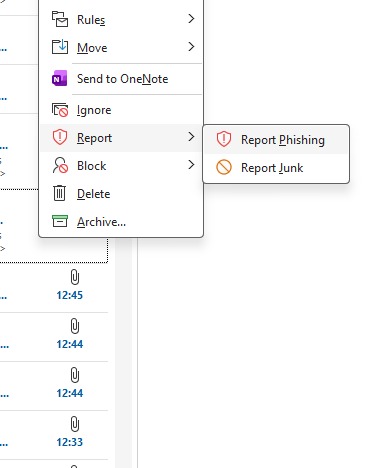Screen dimensions: 384x468
Task: Click the Report shield icon in main menu
Action: pyautogui.click(x=60, y=137)
